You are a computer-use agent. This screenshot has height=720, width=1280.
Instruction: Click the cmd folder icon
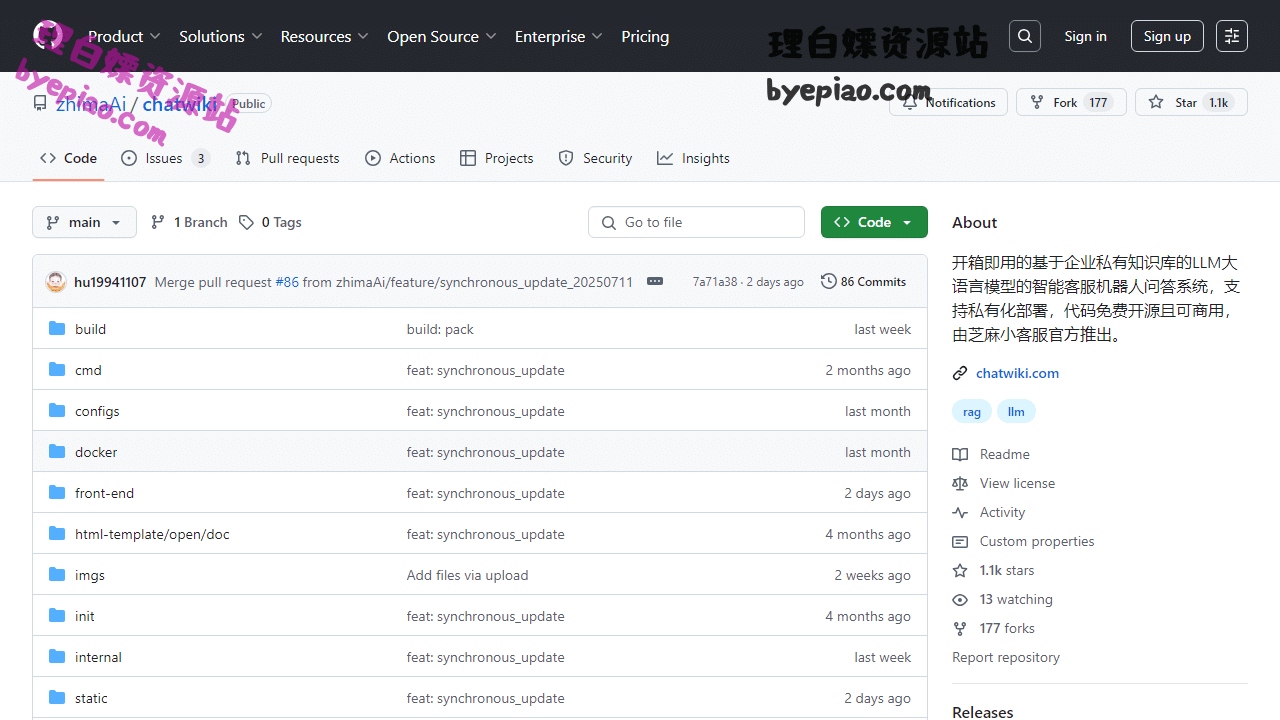(x=57, y=370)
